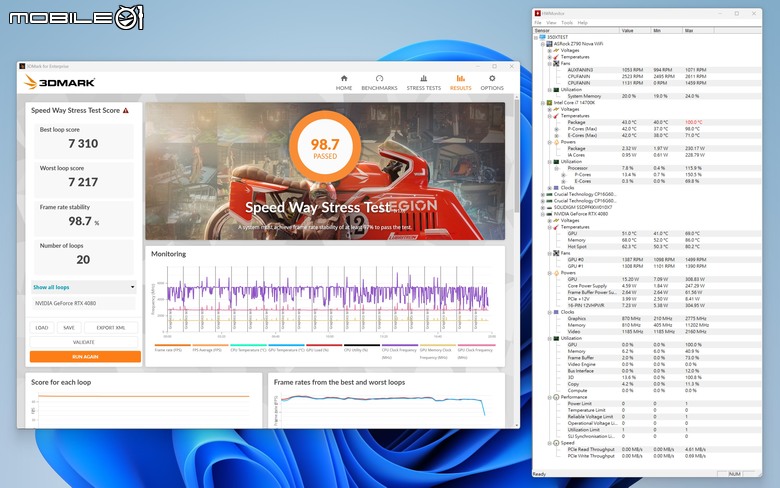
Task: Click the EXPORT XML button
Action: [111, 328]
